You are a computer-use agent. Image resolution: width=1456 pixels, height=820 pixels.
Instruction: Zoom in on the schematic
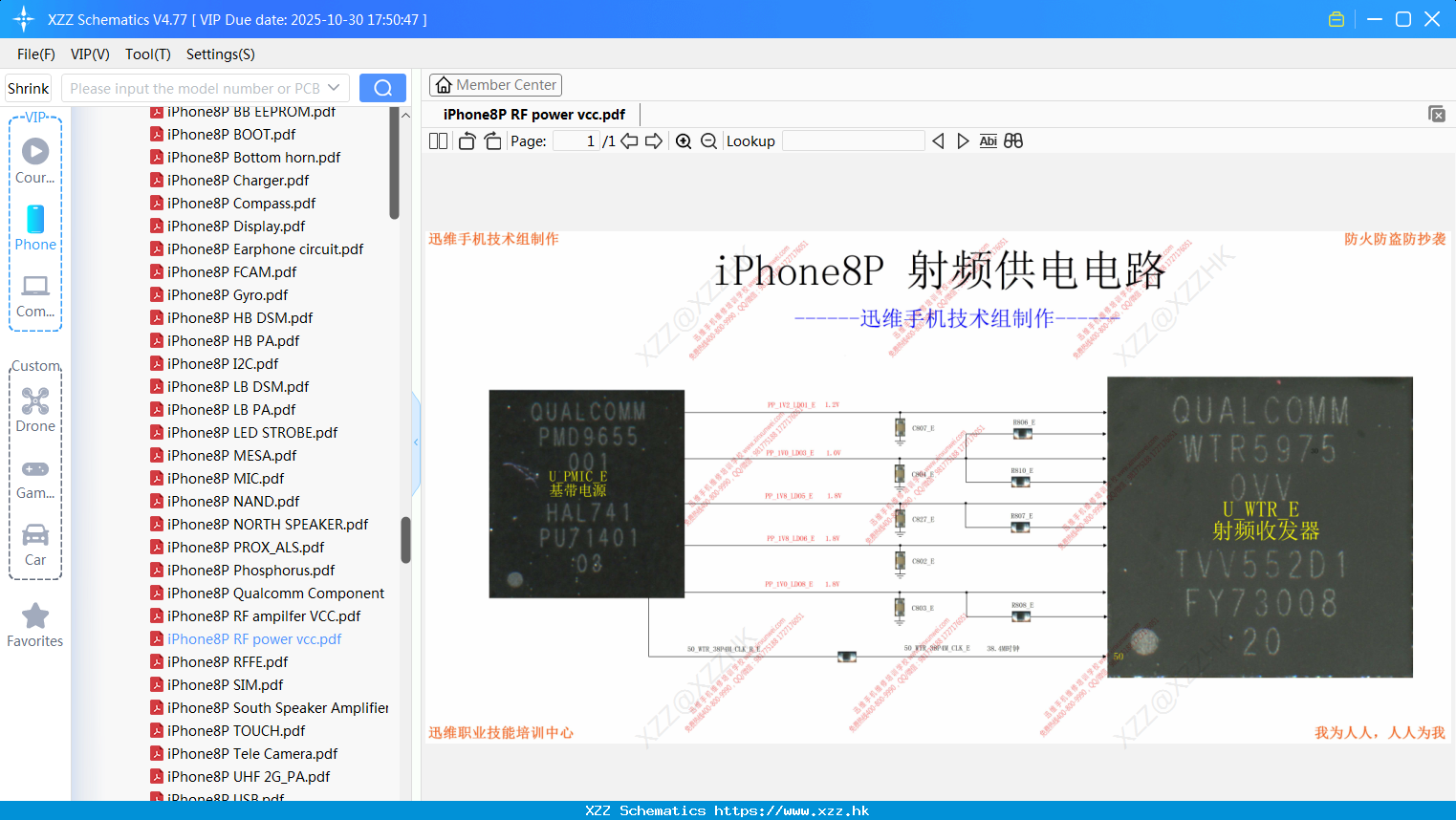pyautogui.click(x=684, y=141)
